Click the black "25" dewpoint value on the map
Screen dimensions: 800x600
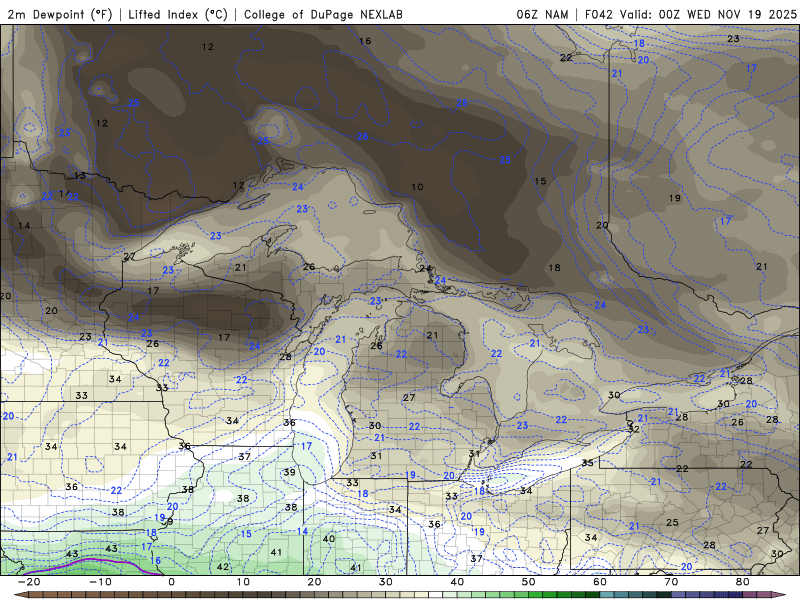point(672,522)
